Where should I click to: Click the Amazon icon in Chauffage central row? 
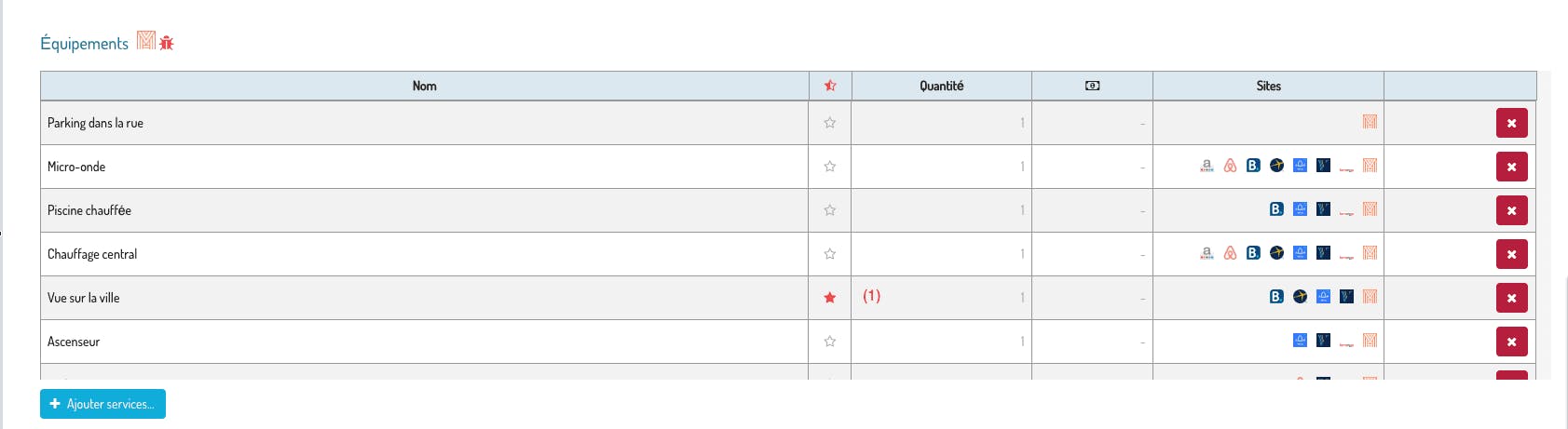1207,253
